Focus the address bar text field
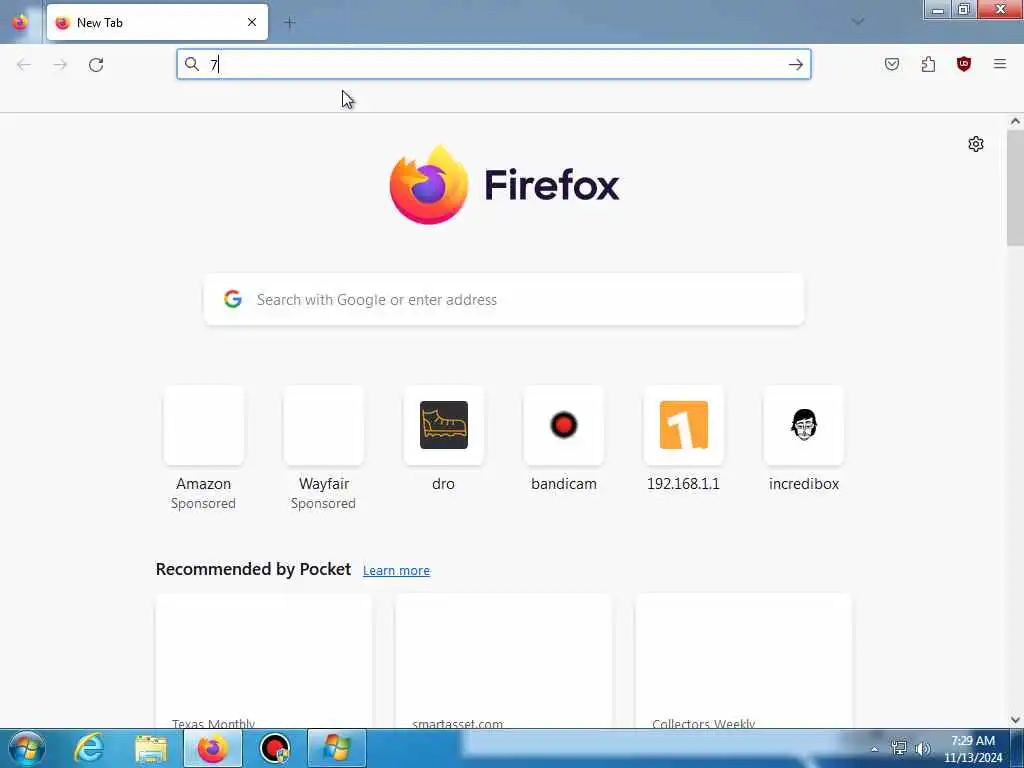The height and width of the screenshot is (768, 1024). [x=494, y=64]
